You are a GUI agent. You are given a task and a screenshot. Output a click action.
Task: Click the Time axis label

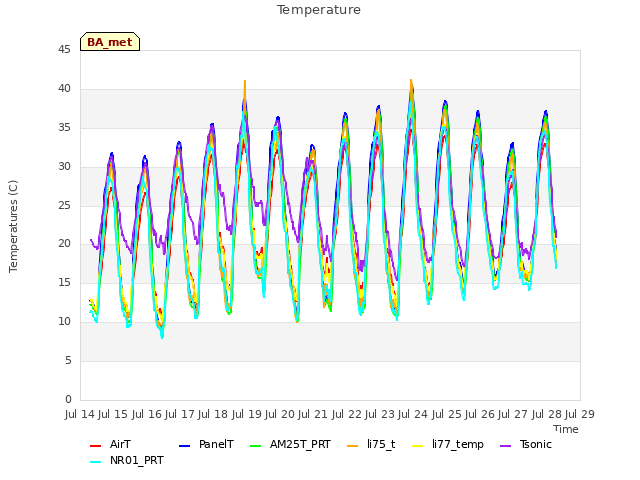pyautogui.click(x=566, y=429)
